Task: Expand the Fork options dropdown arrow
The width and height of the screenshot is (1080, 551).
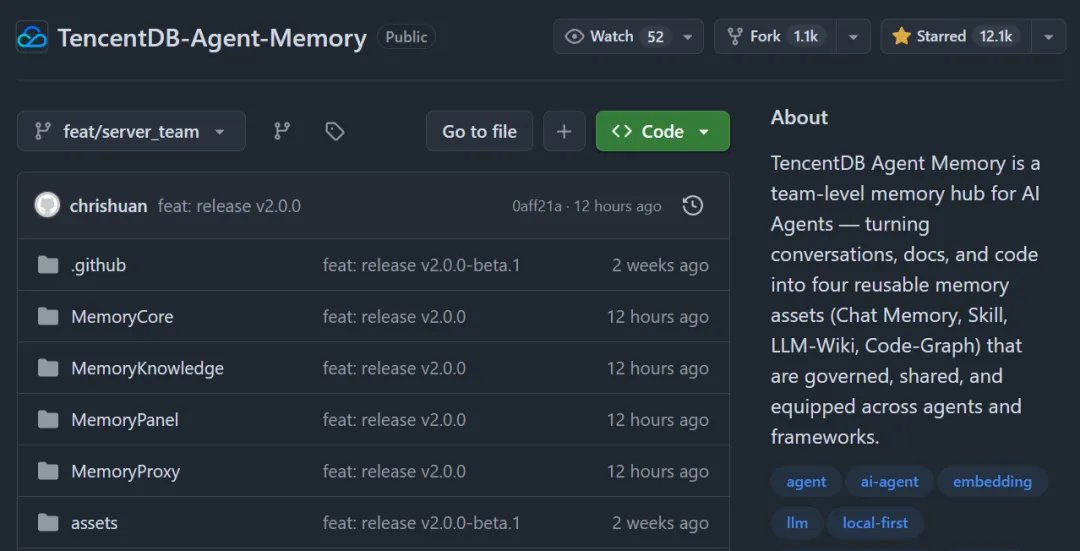Action: [x=853, y=37]
